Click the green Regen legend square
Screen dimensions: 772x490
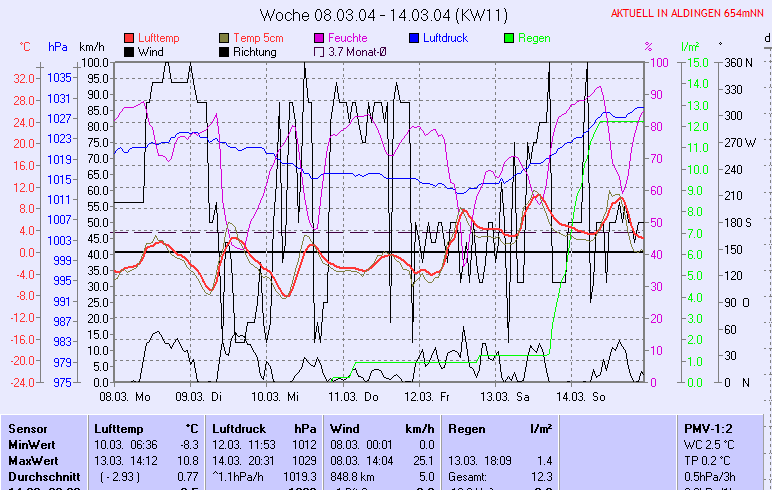pos(509,38)
